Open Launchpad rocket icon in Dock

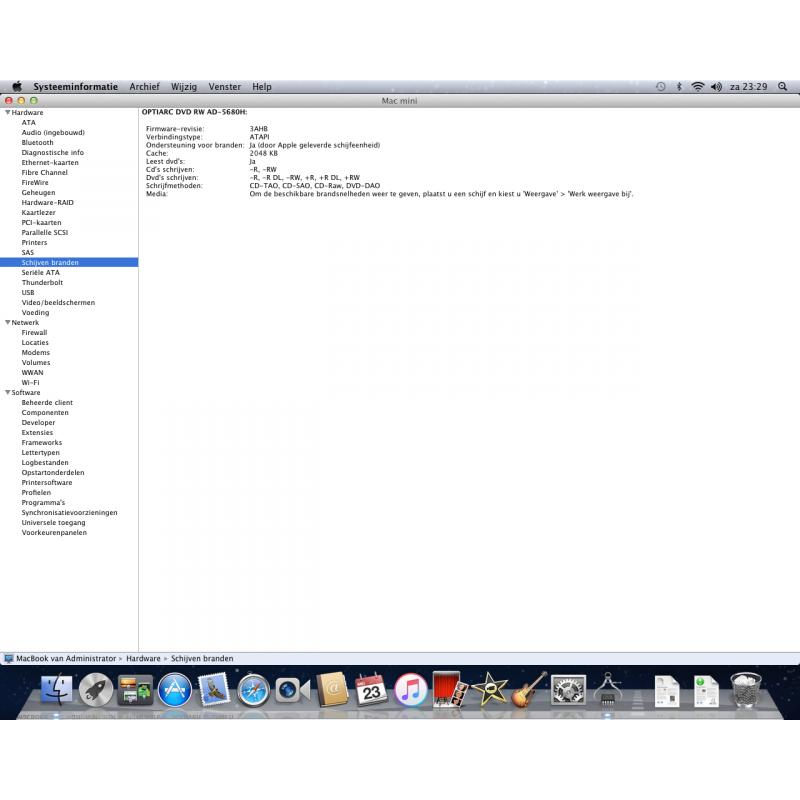95,690
